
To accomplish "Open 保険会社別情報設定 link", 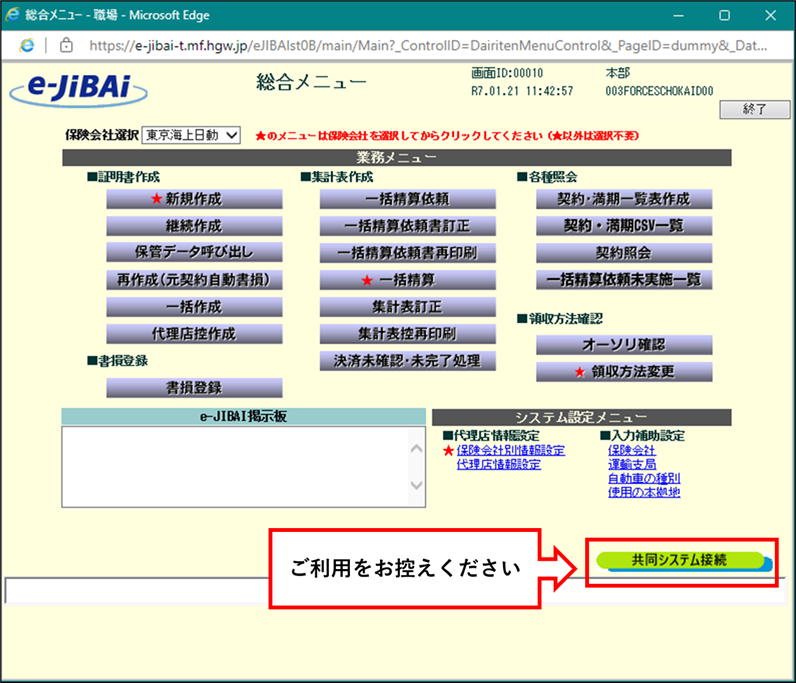I will point(510,451).
